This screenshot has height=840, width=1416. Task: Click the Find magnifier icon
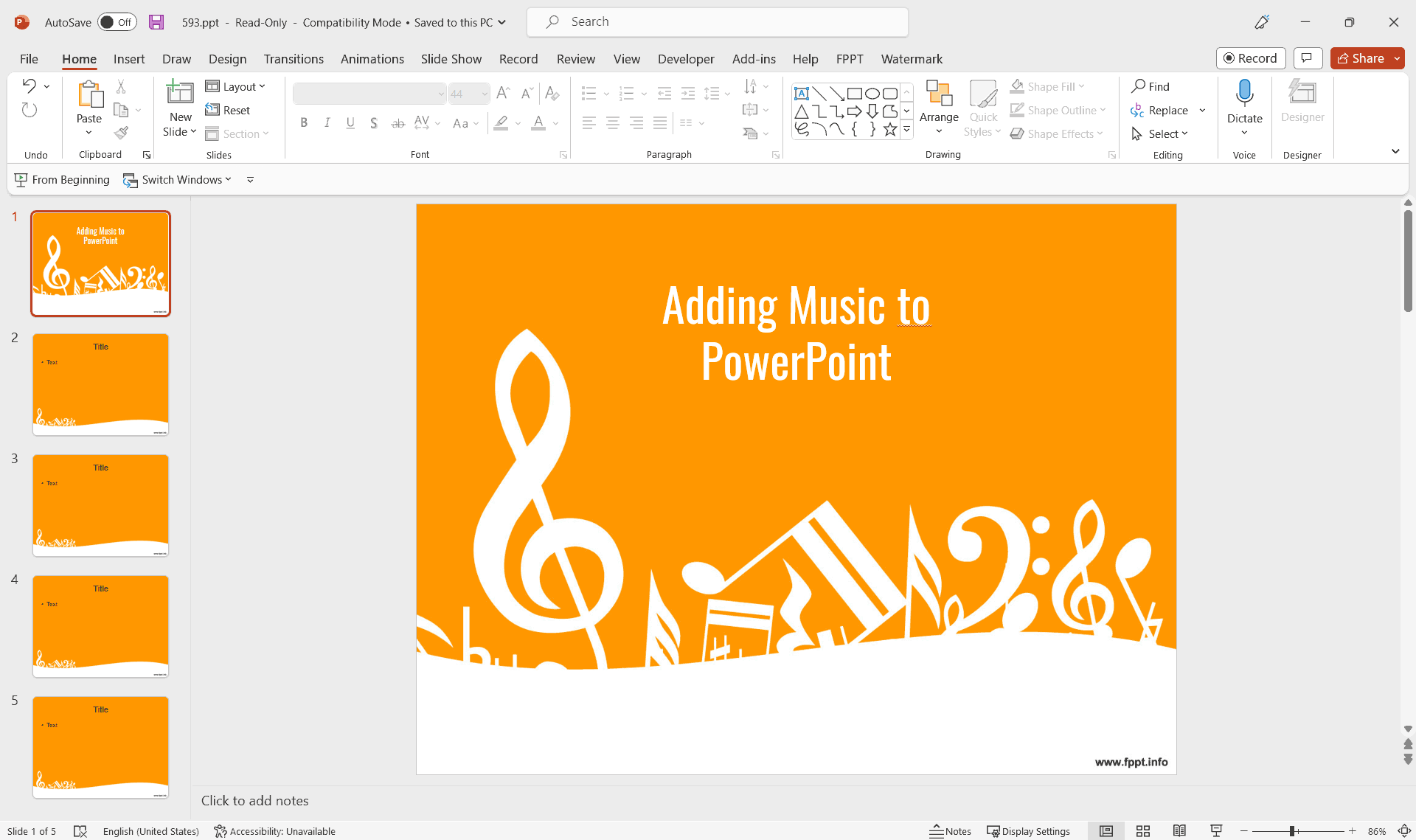[x=1139, y=86]
